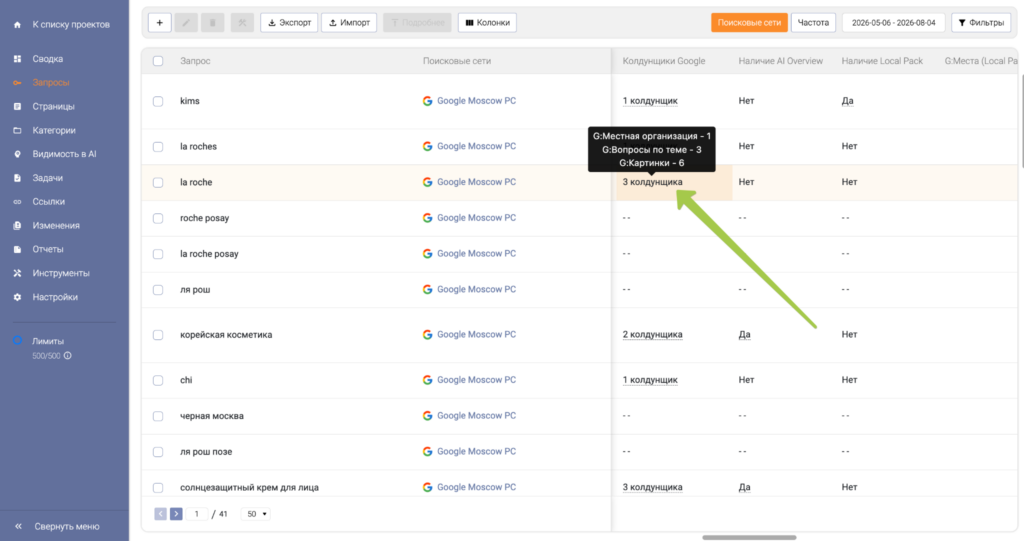Check the la roche row checkbox
This screenshot has width=1024, height=541.
point(158,183)
